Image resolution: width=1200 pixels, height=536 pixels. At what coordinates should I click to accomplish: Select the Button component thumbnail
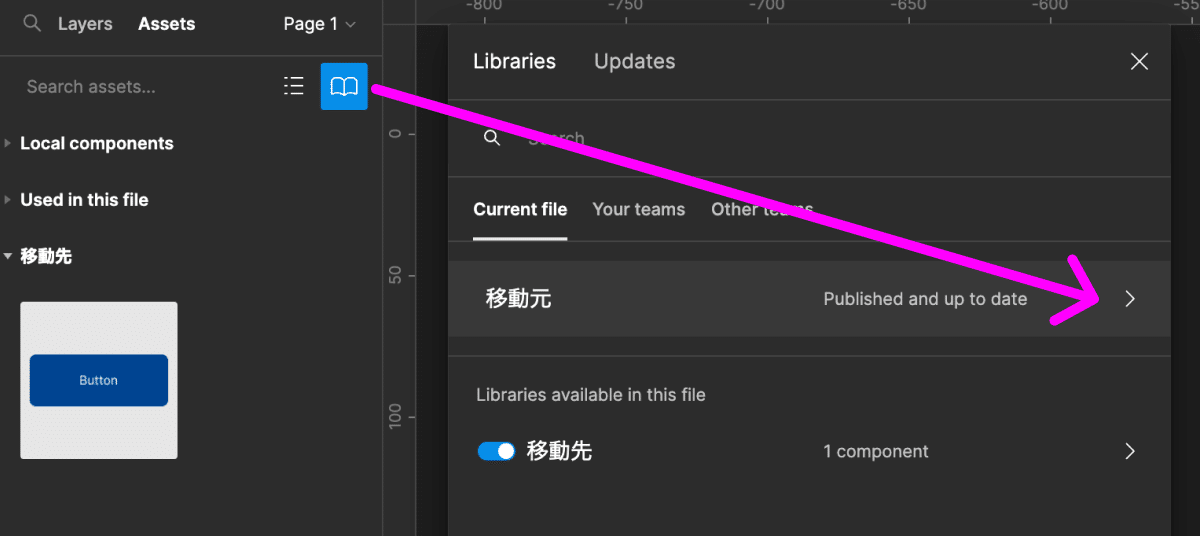point(99,380)
